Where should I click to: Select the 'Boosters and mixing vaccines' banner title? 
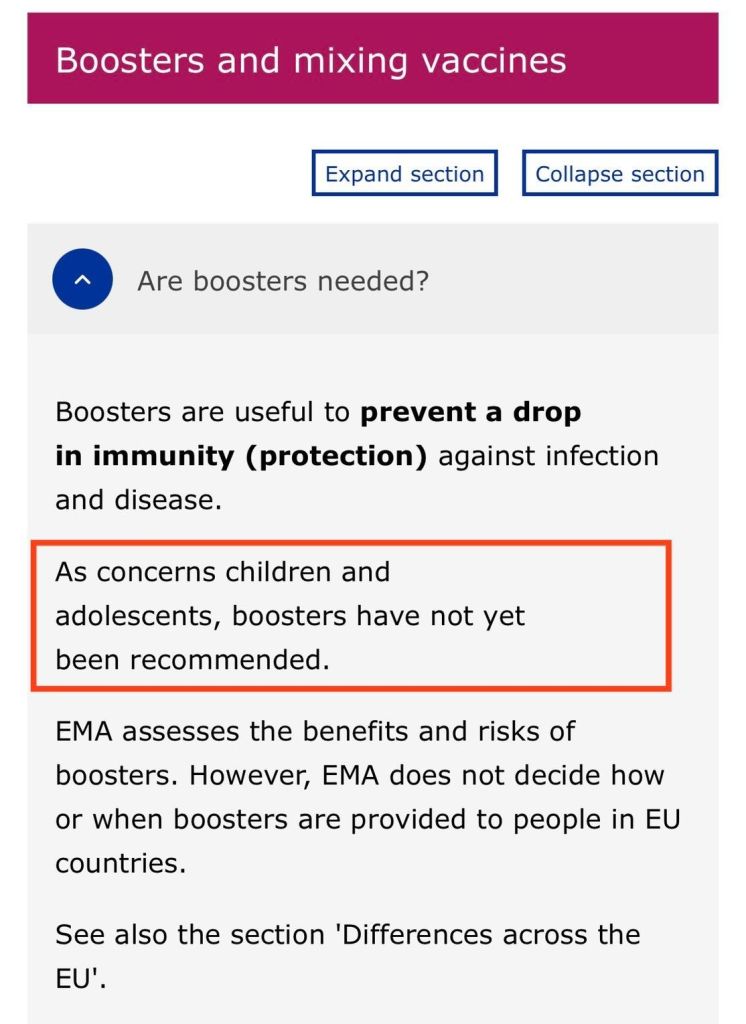(311, 60)
